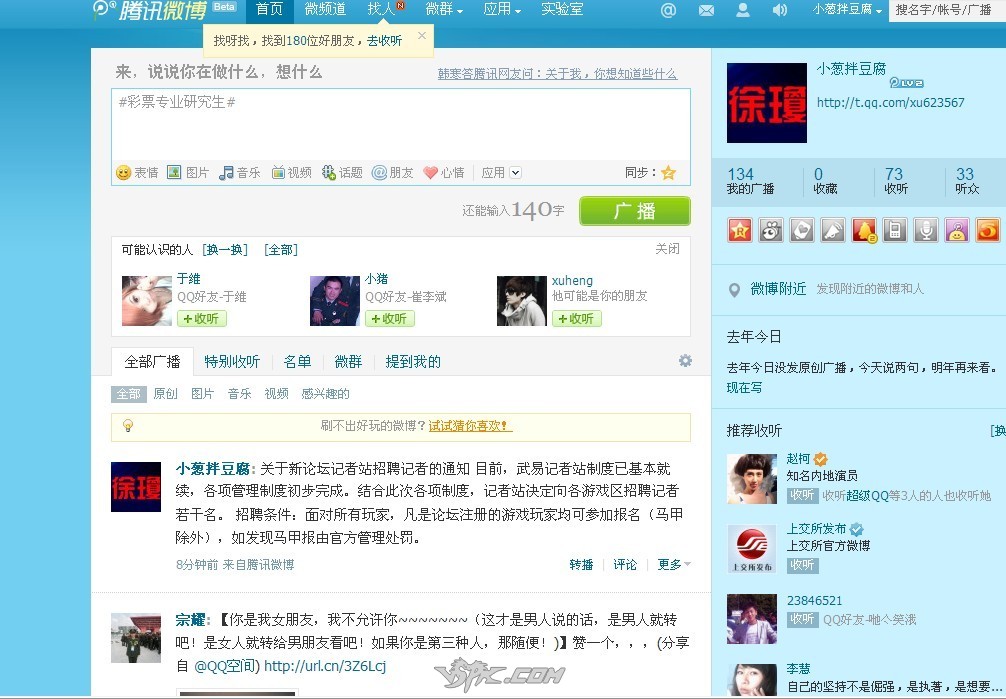This screenshot has width=1006, height=699.
Task: Click the red QQ penguin badge
Action: 864,230
